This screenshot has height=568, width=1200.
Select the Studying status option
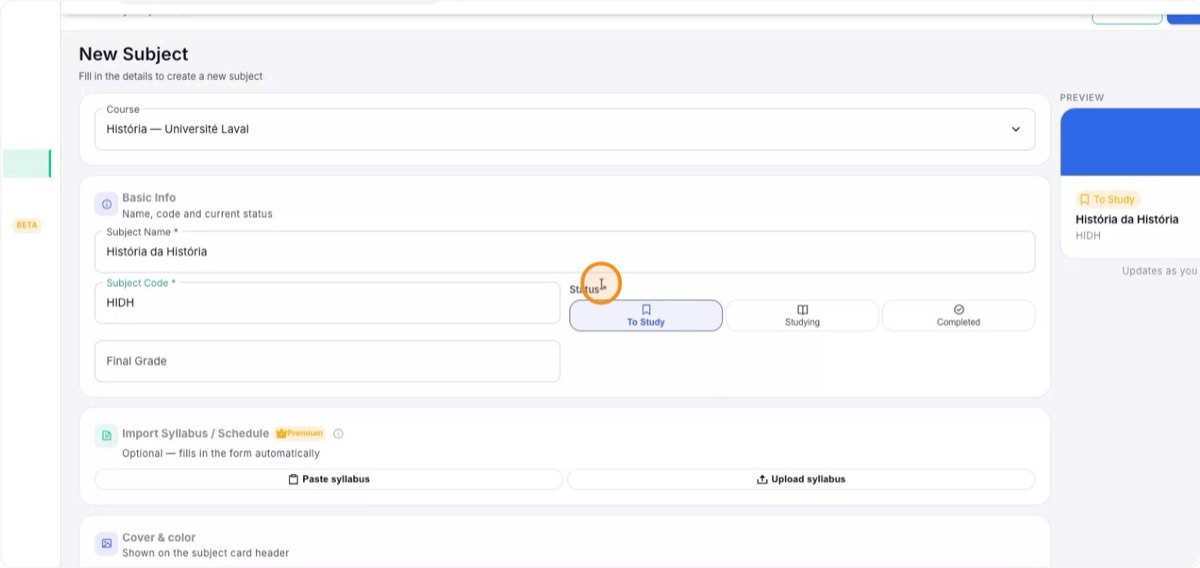(802, 315)
